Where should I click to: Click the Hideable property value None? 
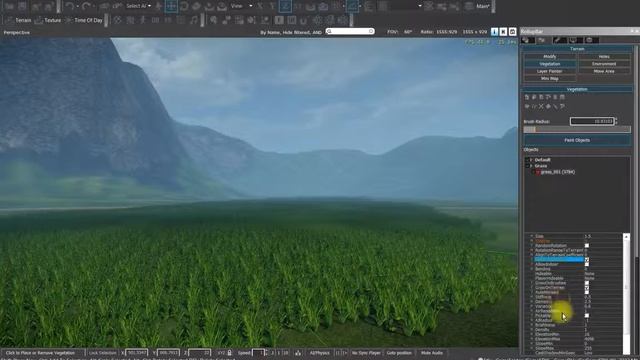589,274
